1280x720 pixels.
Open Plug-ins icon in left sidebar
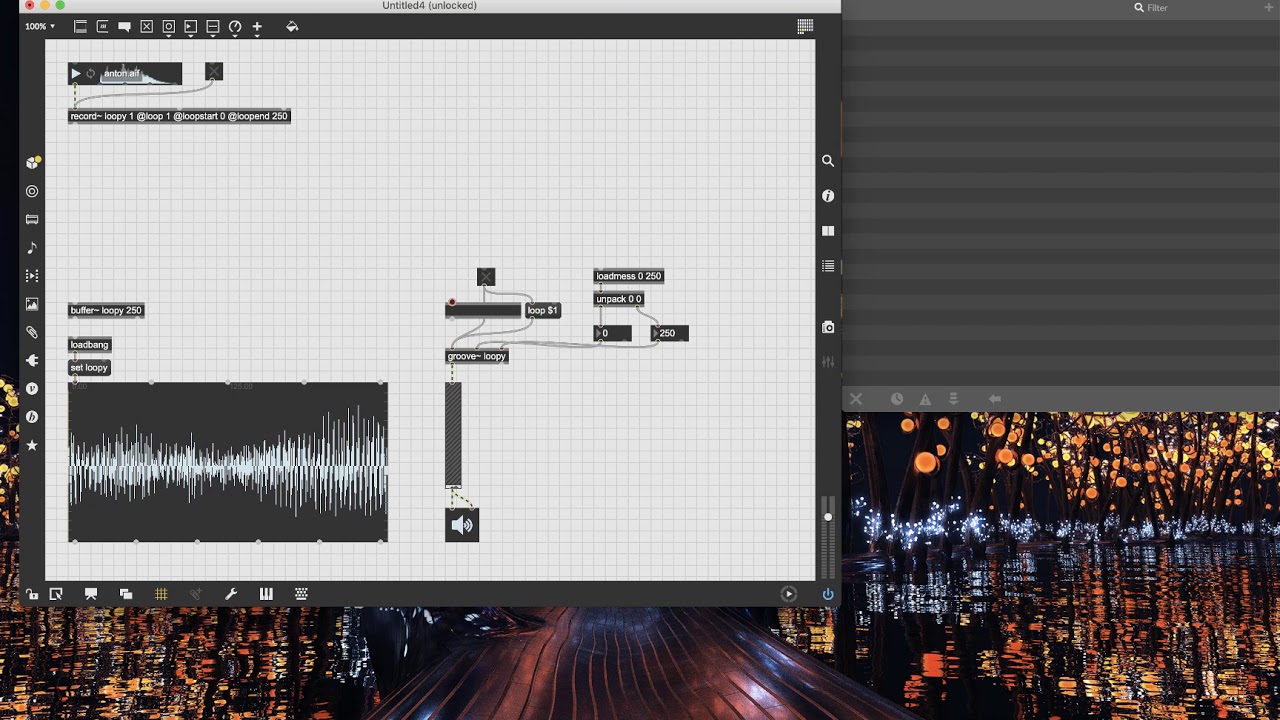coord(32,360)
